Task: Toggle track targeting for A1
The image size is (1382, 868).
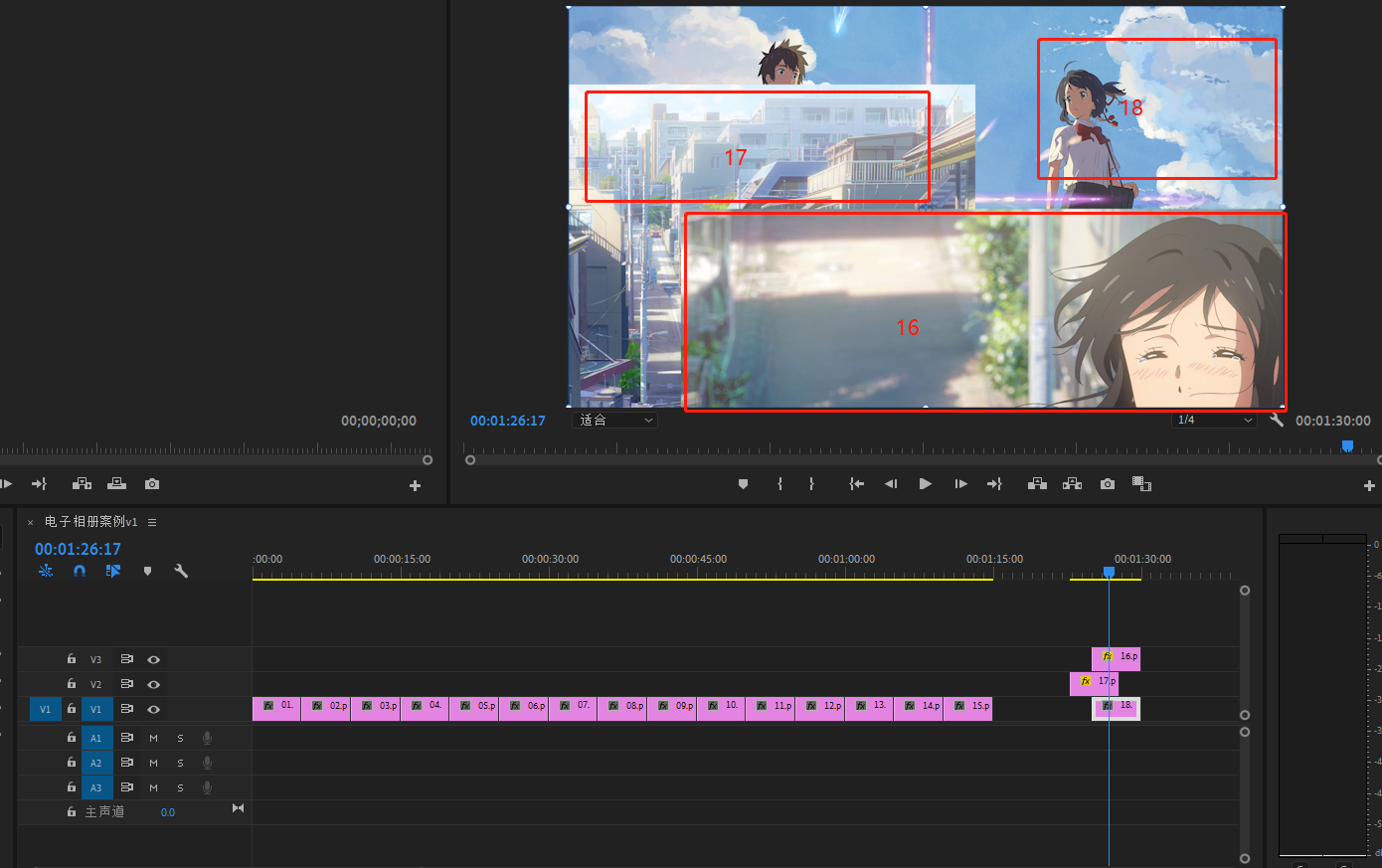Action: click(96, 738)
